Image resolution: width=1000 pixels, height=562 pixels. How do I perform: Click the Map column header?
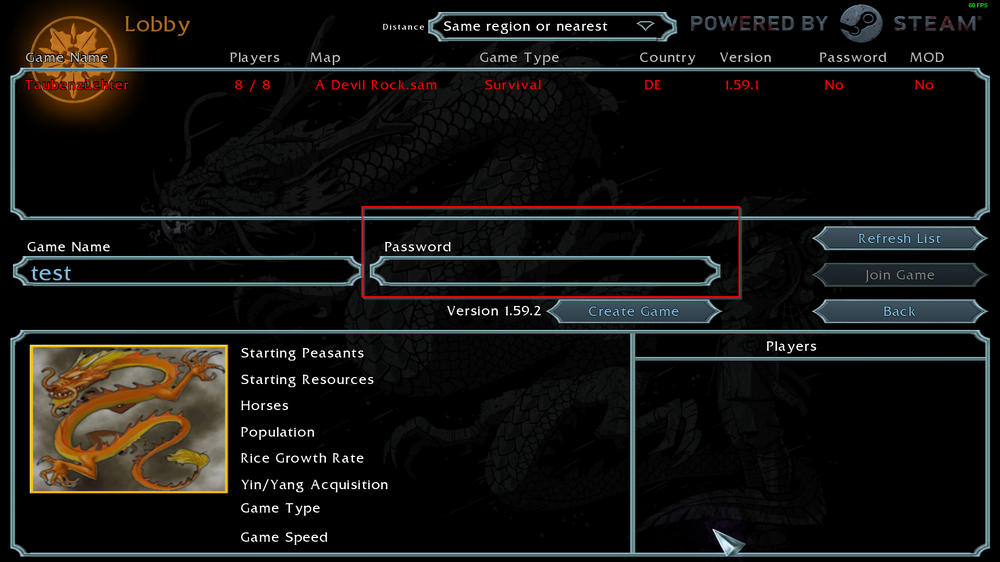coord(325,58)
